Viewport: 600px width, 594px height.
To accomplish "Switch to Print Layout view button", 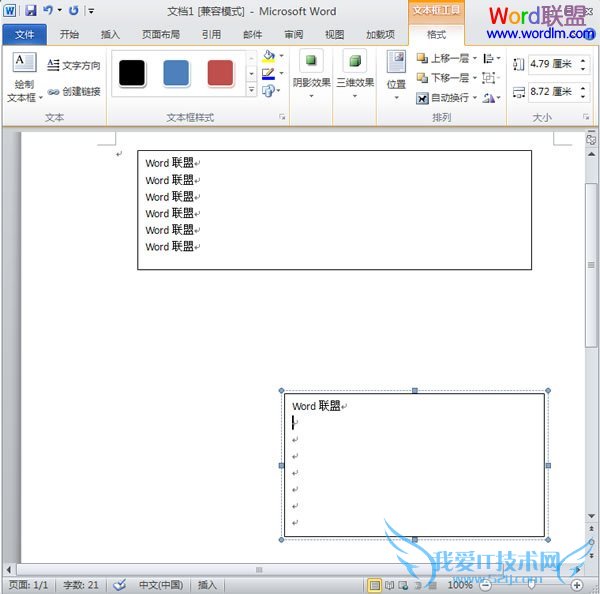I will click(x=374, y=585).
